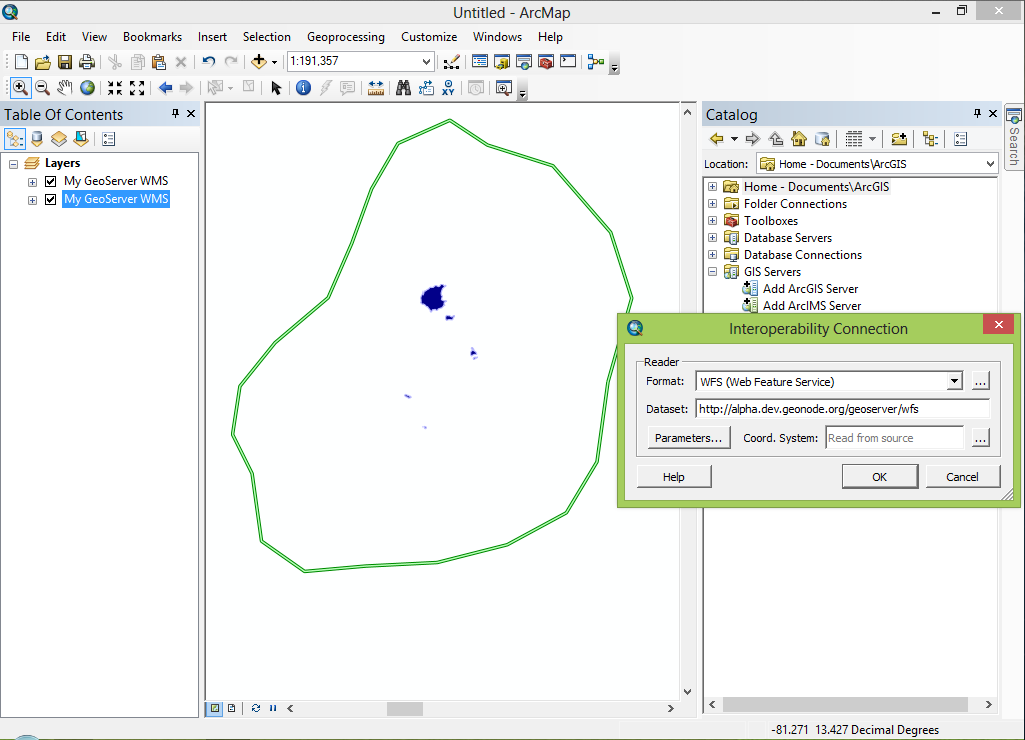Click the Dataset URL field
The width and height of the screenshot is (1025, 740).
(x=843, y=409)
